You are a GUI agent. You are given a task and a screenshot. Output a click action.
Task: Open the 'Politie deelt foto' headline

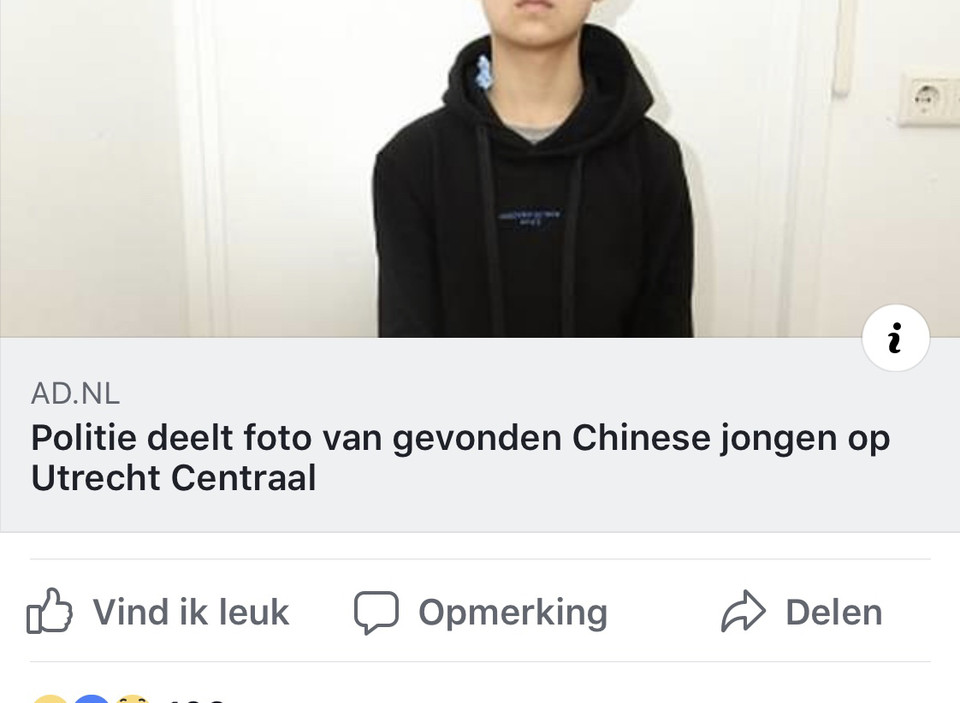pyautogui.click(x=460, y=457)
